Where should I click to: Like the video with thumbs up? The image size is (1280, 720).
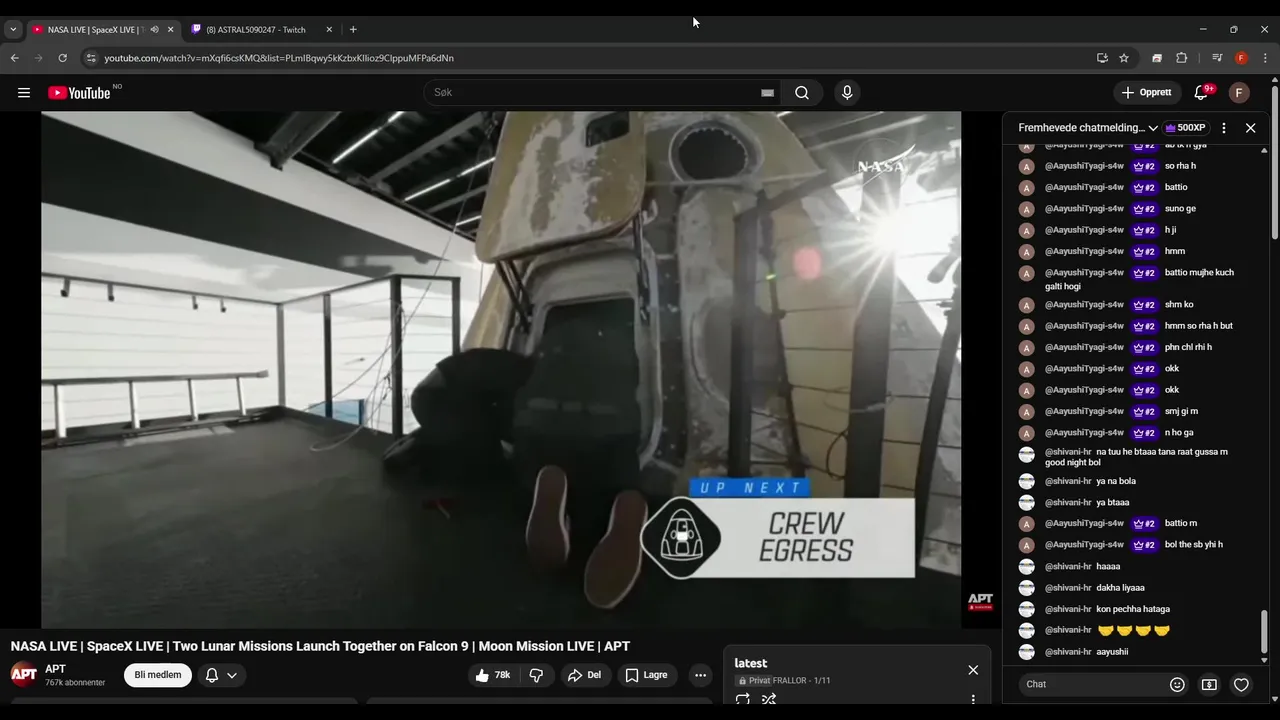(x=494, y=675)
